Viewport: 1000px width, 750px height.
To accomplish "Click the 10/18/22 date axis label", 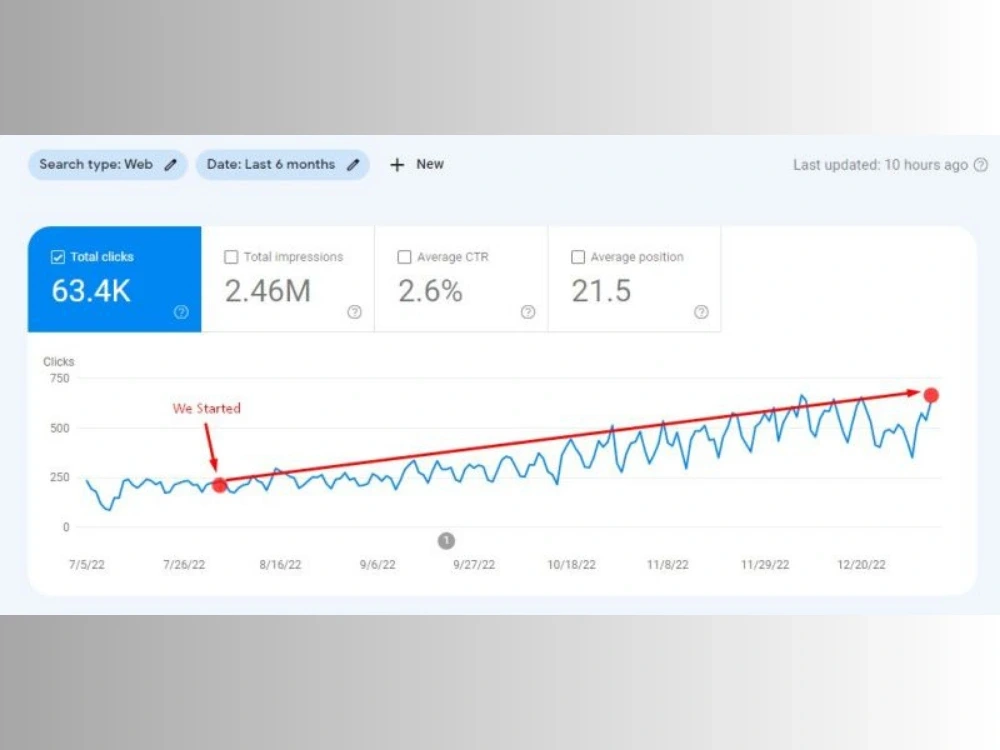I will [x=571, y=564].
